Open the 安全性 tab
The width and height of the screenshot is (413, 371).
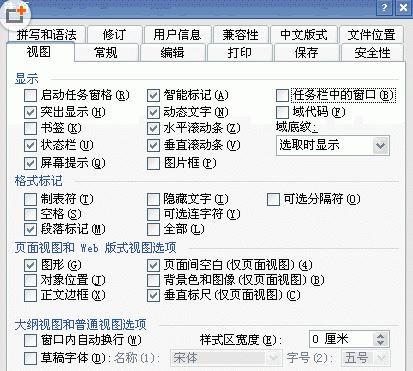pos(372,53)
